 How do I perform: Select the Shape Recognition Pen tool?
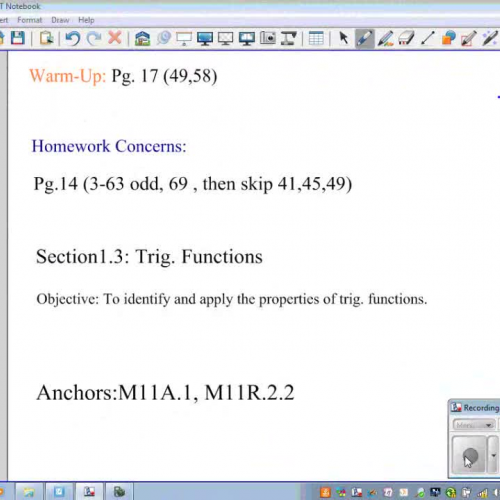pos(469,38)
